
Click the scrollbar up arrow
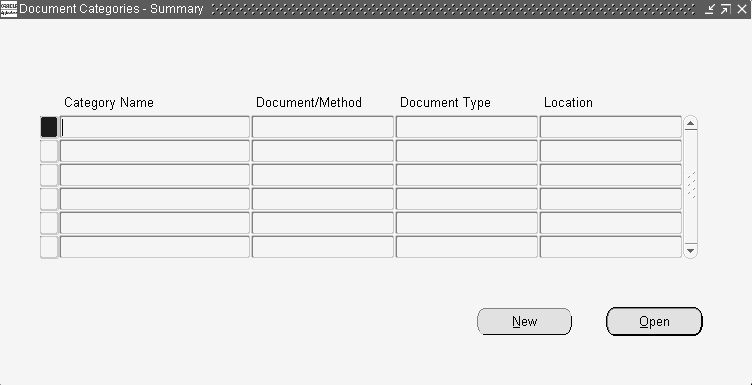690,123
